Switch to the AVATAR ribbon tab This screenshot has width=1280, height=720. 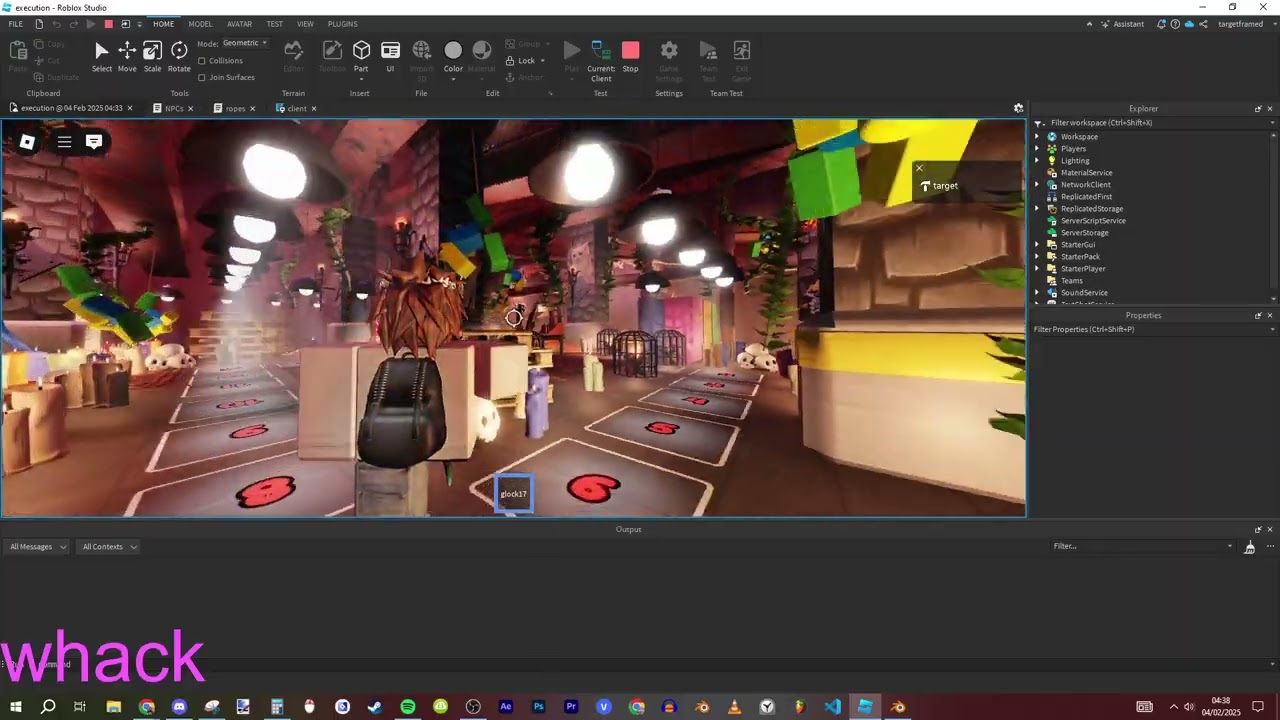pos(239,24)
